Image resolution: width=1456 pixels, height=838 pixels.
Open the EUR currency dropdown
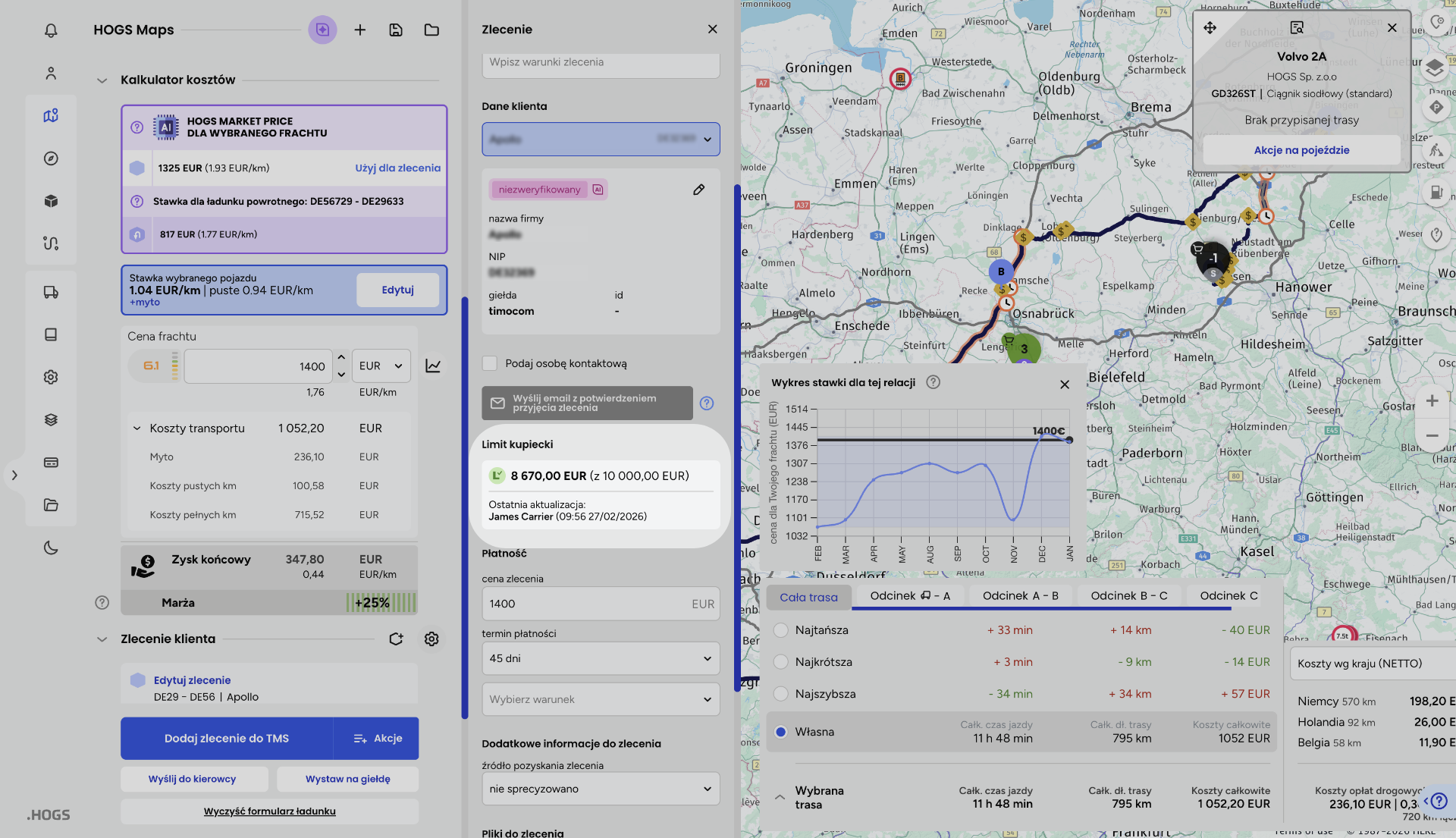pyautogui.click(x=381, y=366)
